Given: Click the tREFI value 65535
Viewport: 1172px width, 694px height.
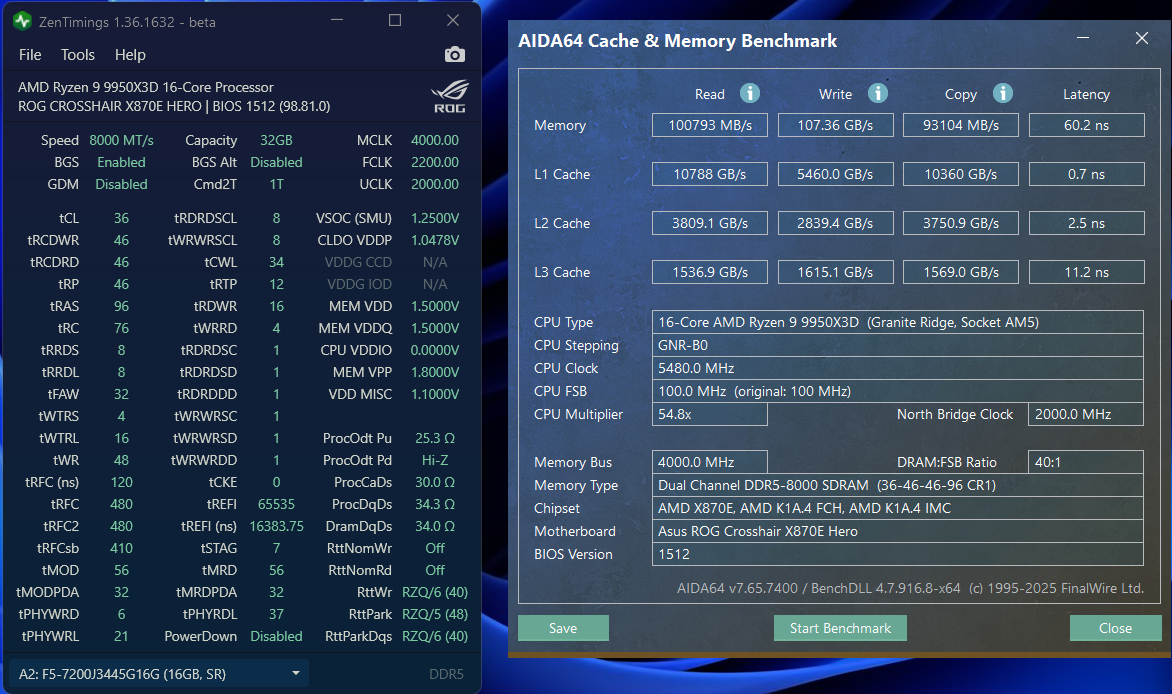Looking at the screenshot, I should tap(276, 504).
